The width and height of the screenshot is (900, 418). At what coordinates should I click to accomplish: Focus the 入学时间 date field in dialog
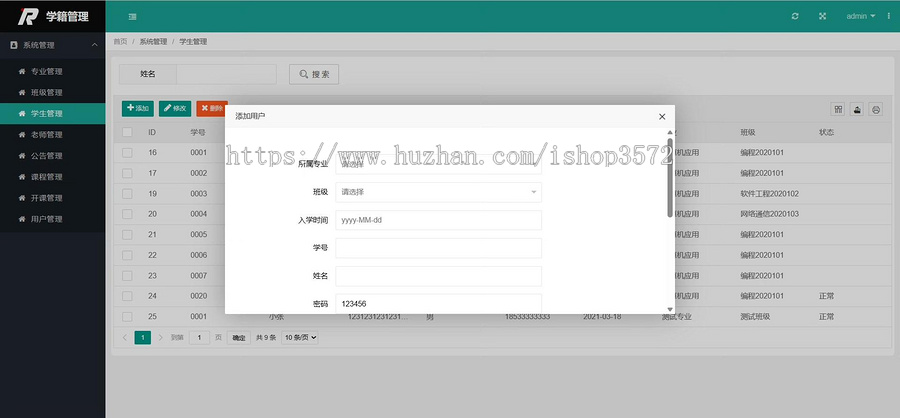click(439, 220)
